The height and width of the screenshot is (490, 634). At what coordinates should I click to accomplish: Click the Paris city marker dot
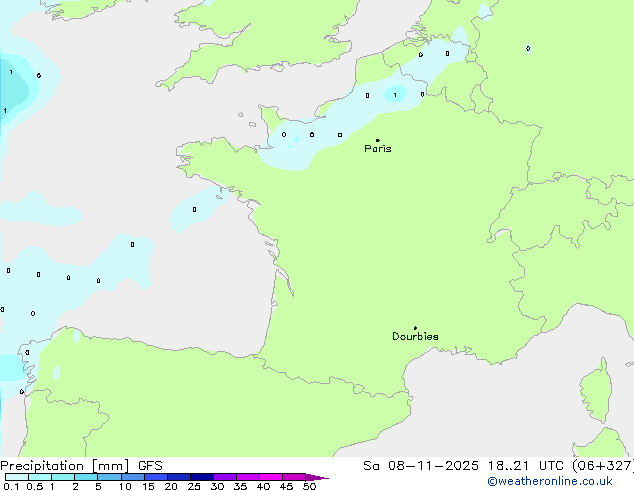(x=377, y=140)
